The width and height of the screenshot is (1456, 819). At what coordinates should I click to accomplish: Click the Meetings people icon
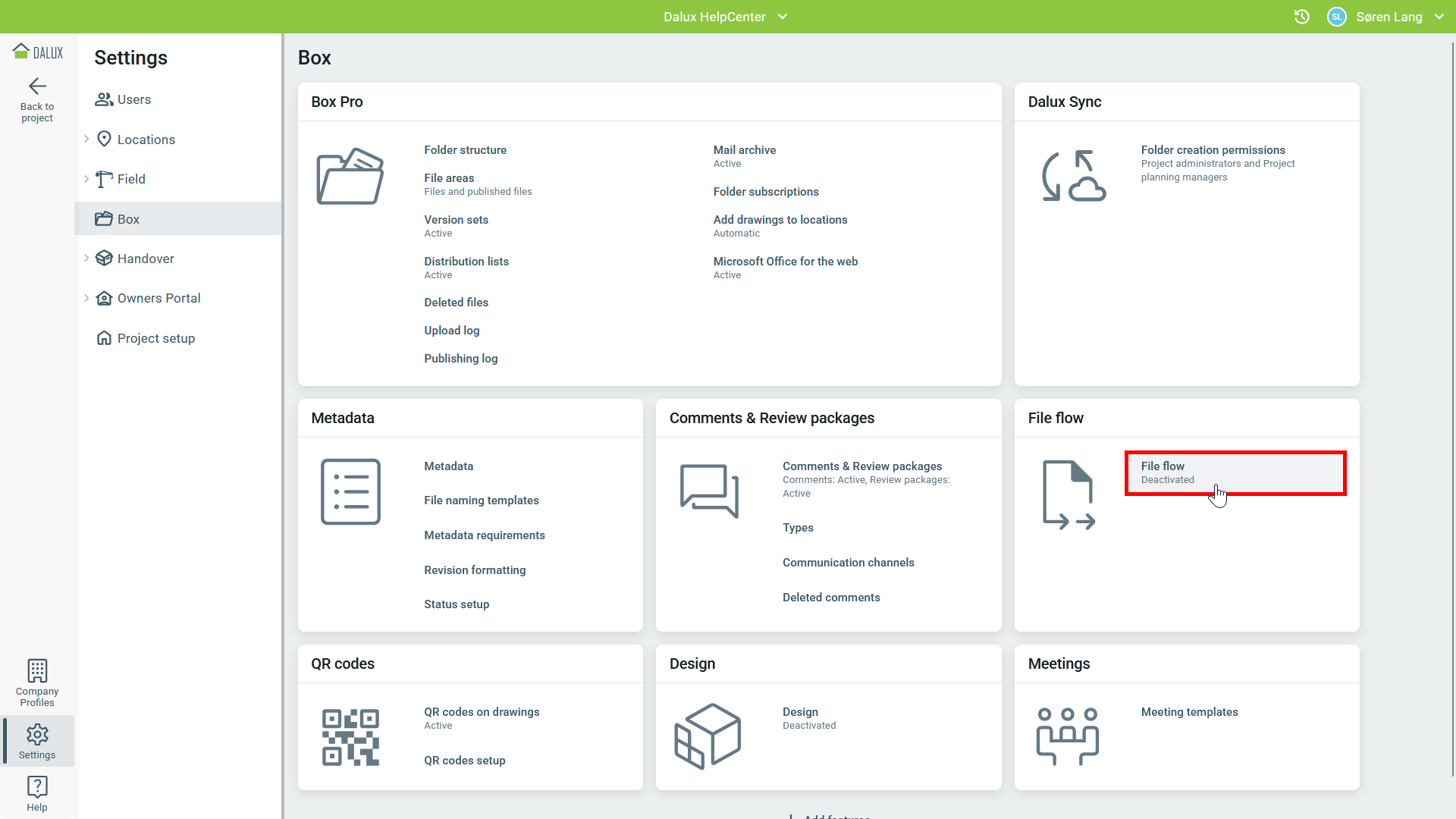coord(1067,736)
